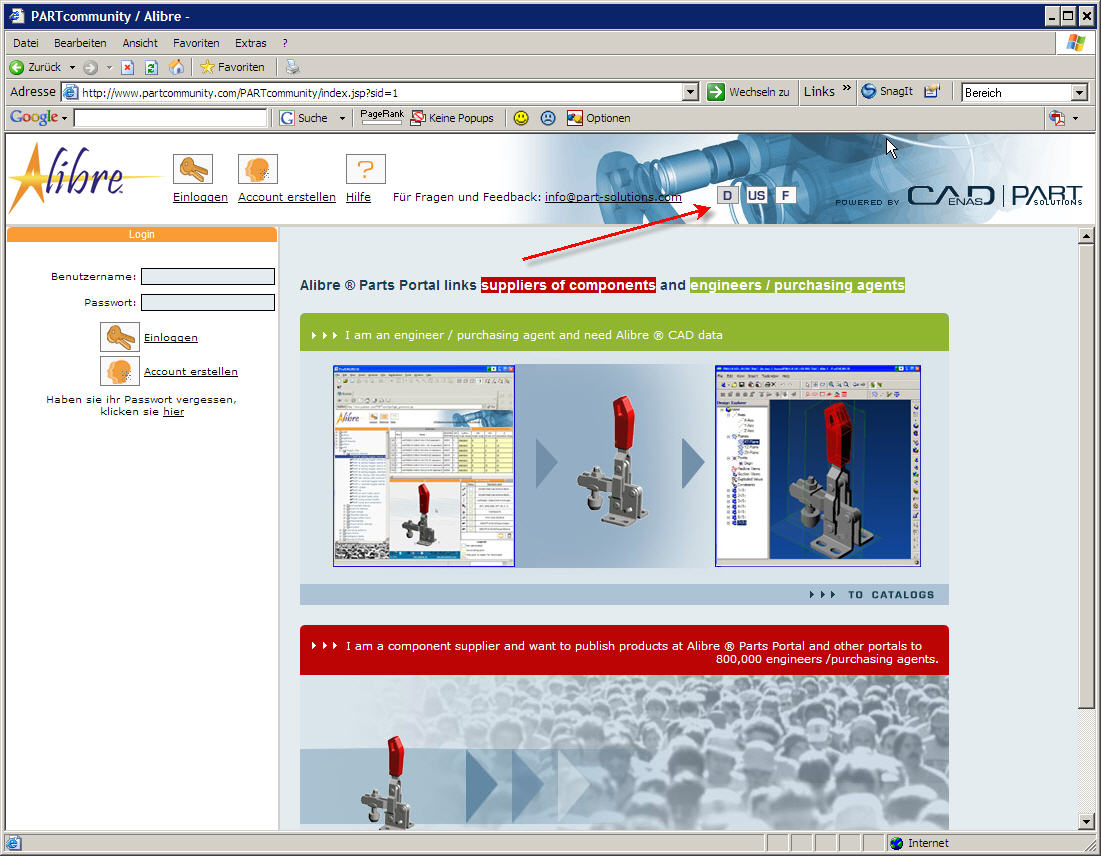
Task: Click Einloggen link in Login panel
Action: [x=171, y=338]
